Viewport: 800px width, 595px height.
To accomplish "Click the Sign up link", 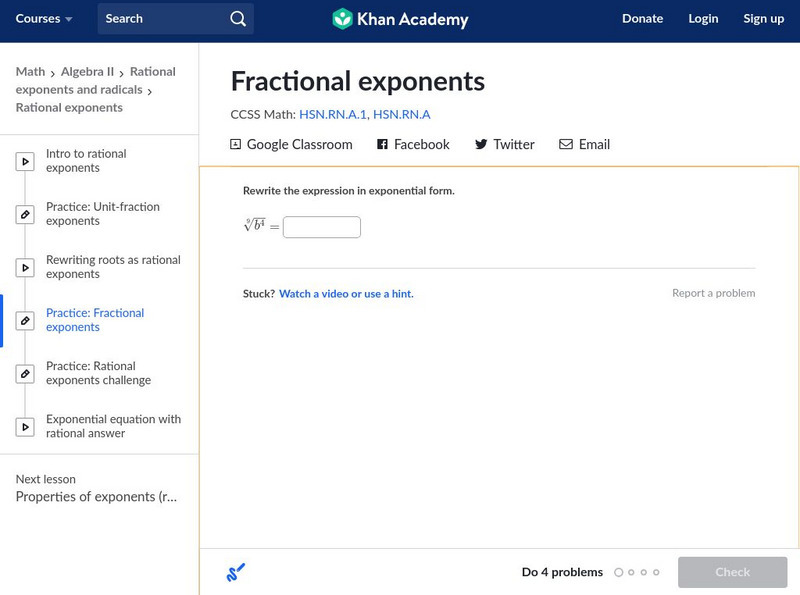I will pos(763,19).
